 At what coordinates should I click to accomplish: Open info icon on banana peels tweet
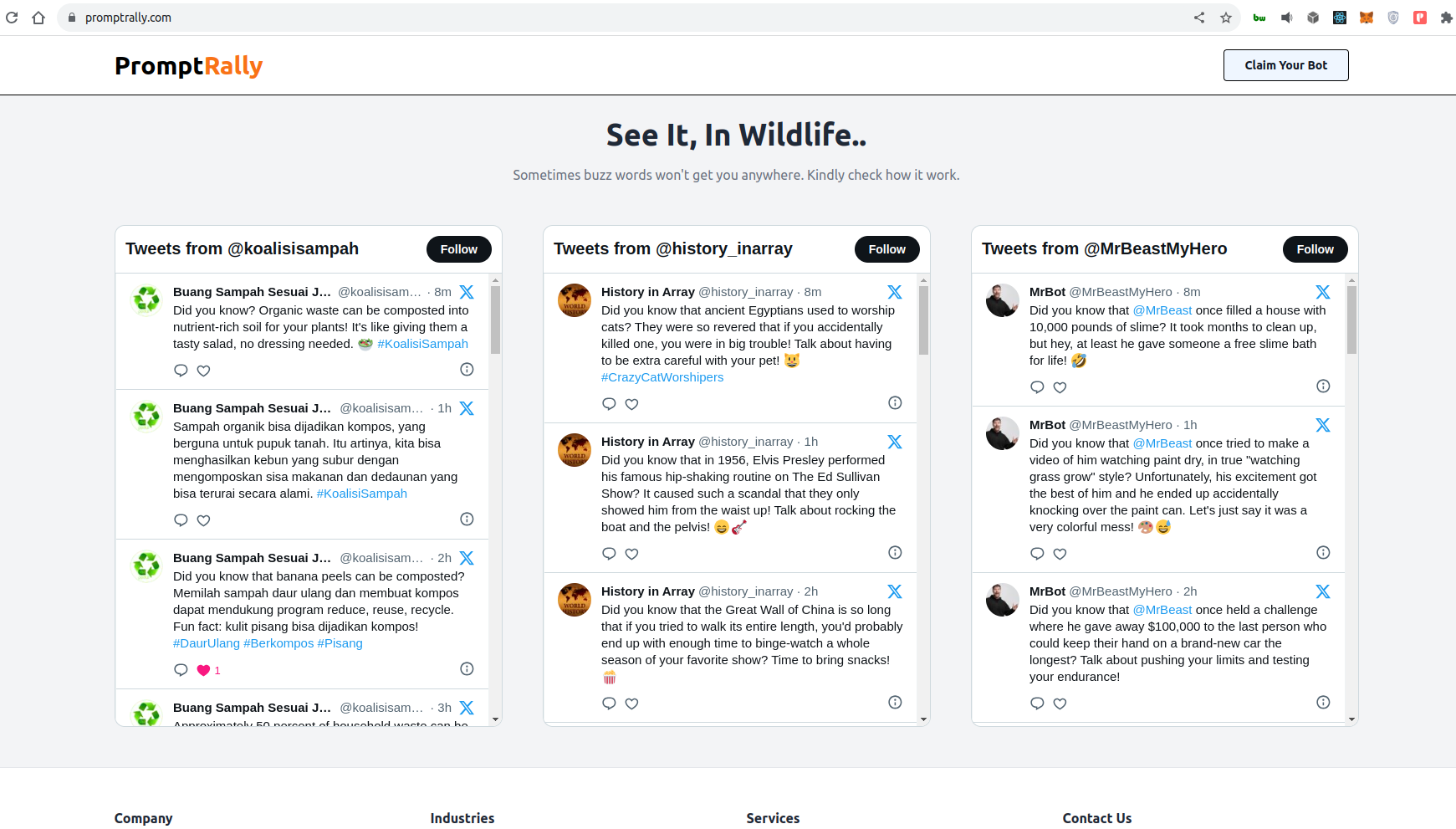pyautogui.click(x=467, y=668)
